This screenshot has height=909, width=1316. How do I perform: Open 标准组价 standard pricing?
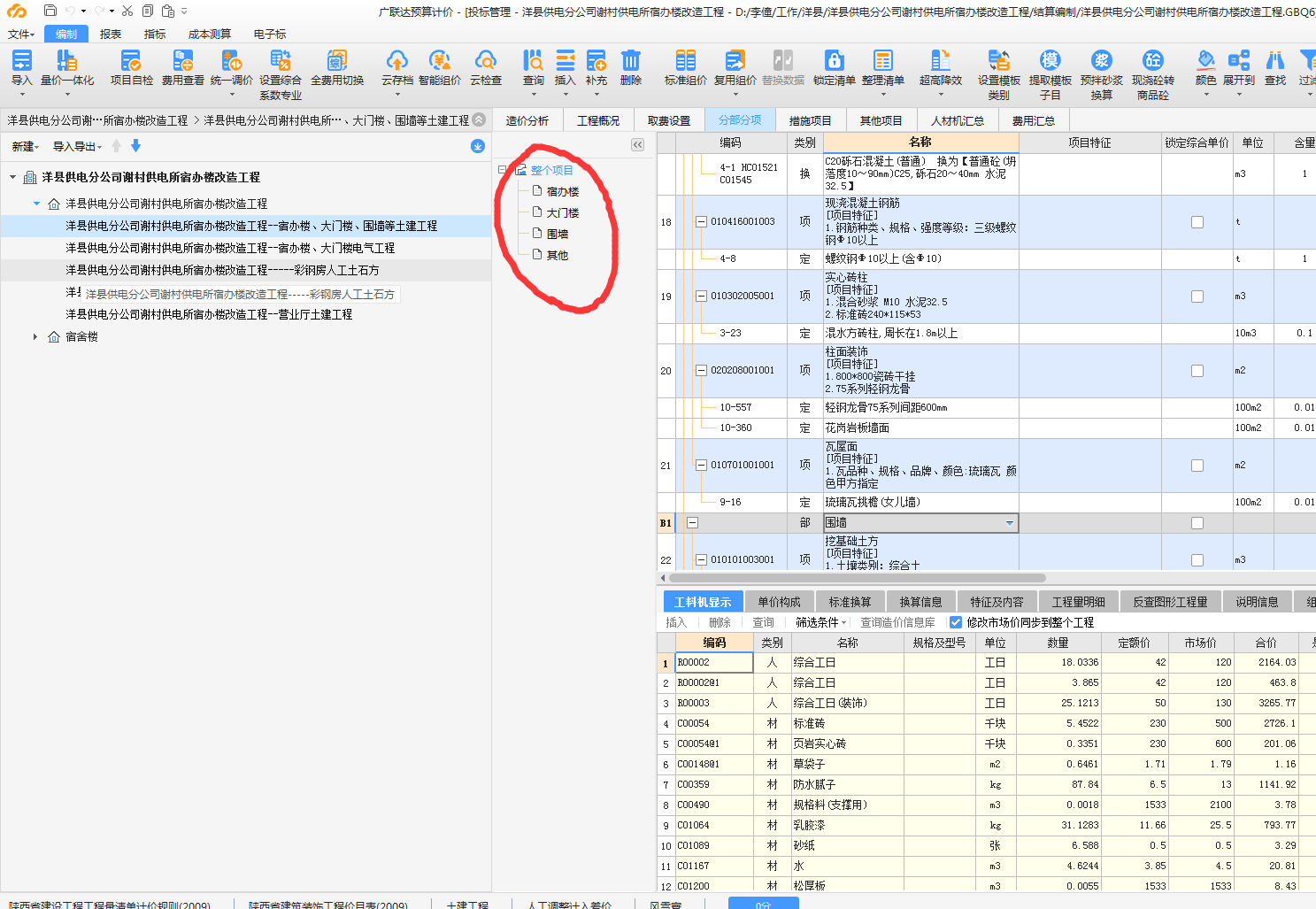686,68
